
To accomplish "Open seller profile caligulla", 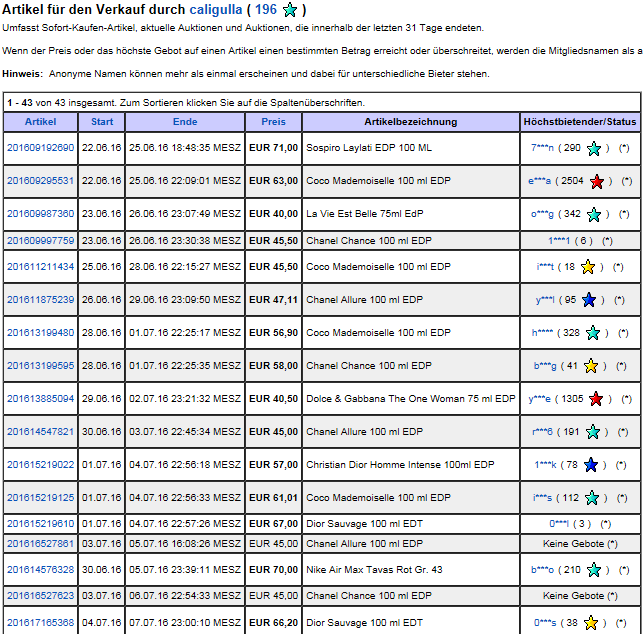I will pyautogui.click(x=216, y=9).
